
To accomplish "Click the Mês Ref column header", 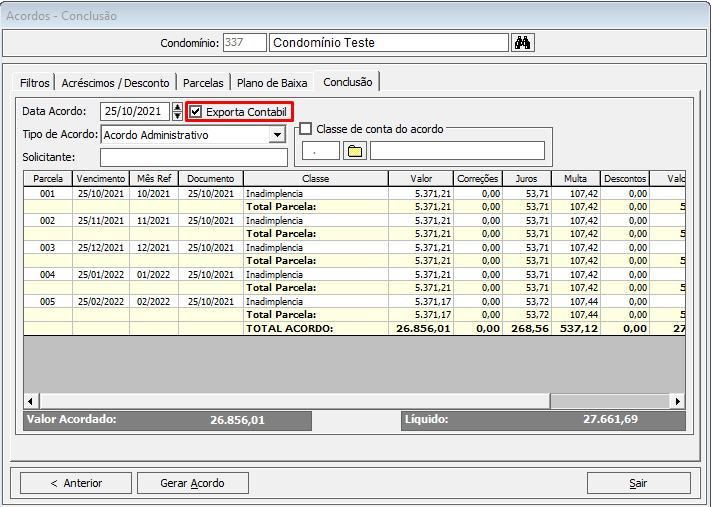I will (154, 179).
